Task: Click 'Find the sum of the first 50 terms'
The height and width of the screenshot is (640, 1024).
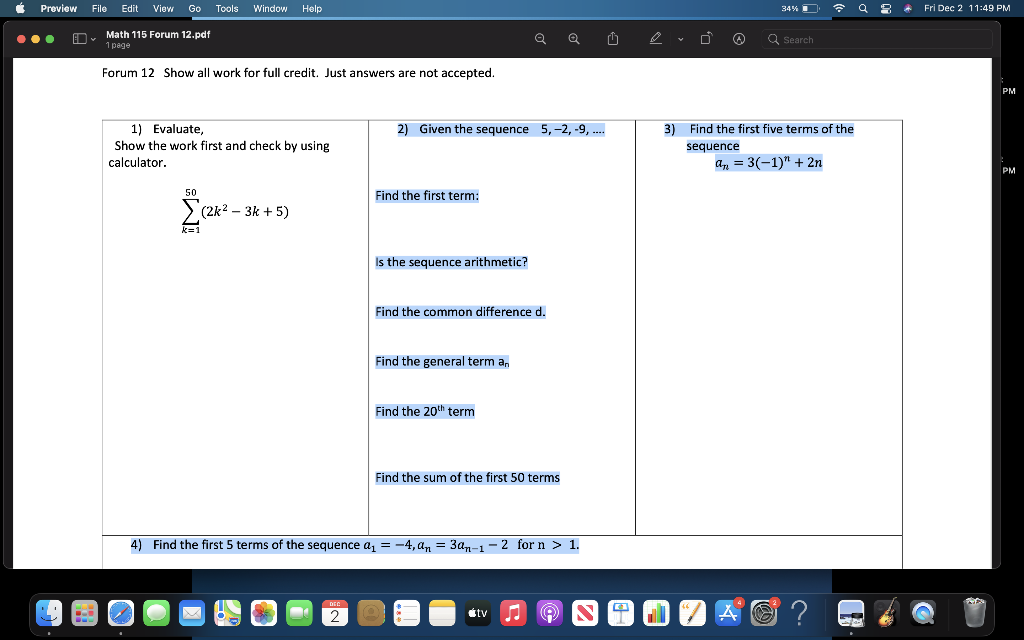Action: tap(468, 477)
